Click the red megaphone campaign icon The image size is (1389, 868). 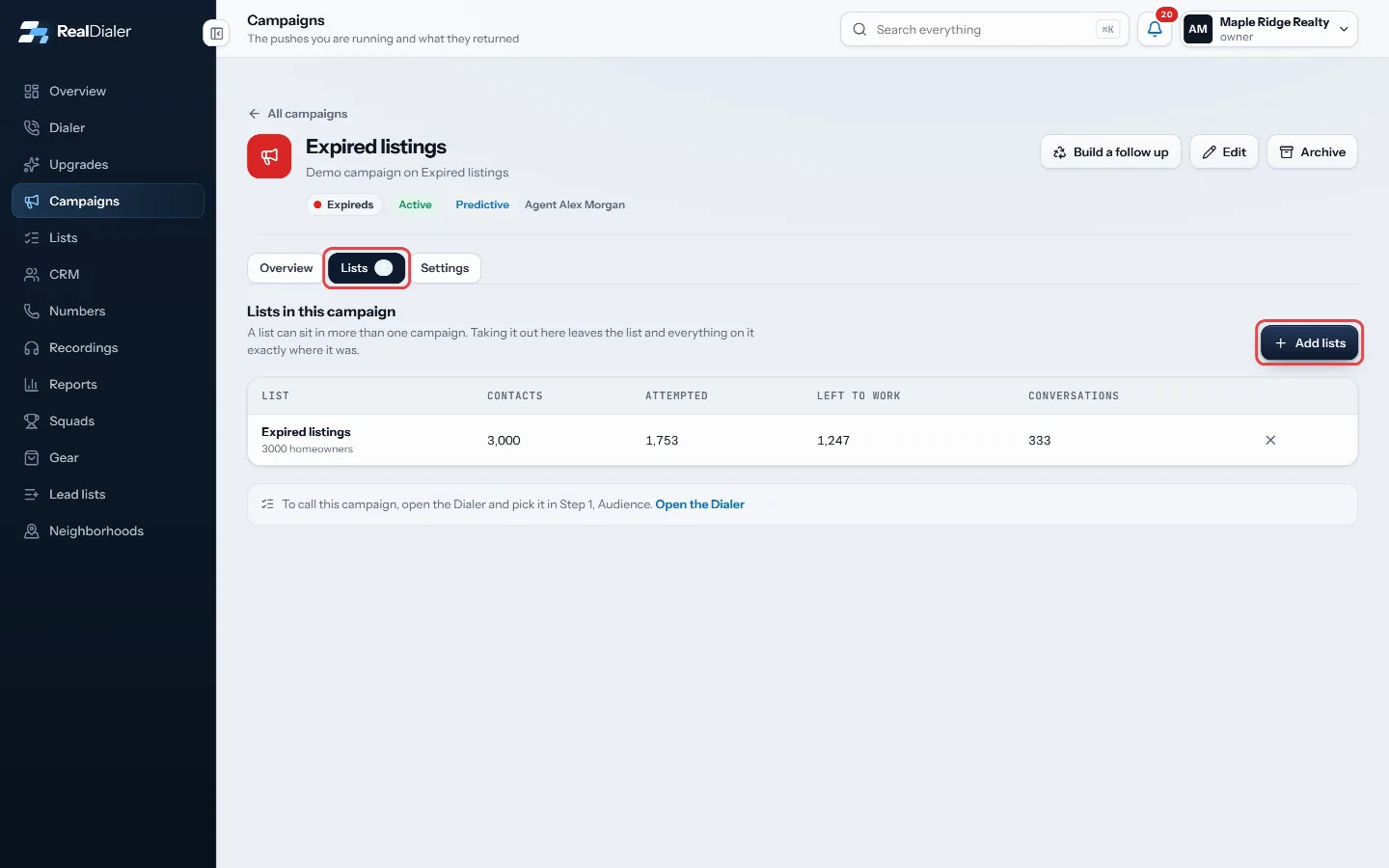coord(269,156)
